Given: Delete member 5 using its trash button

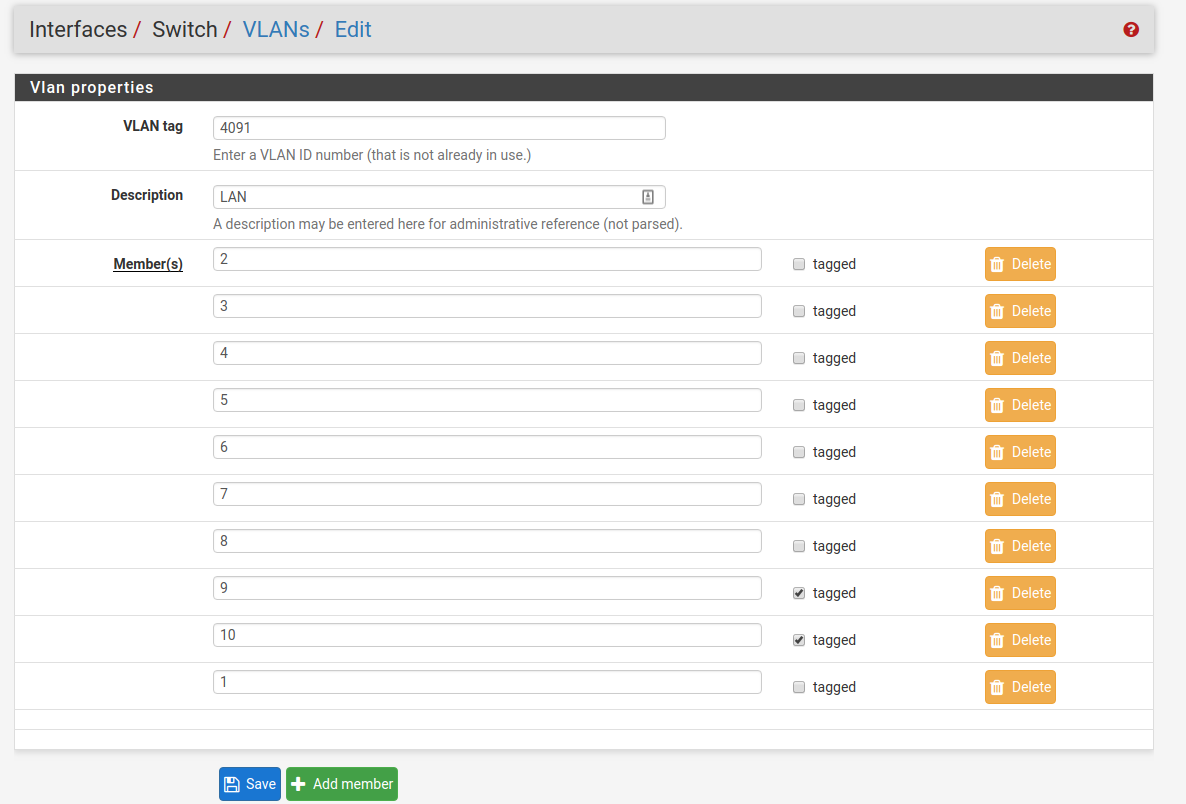Looking at the screenshot, I should (x=1020, y=405).
